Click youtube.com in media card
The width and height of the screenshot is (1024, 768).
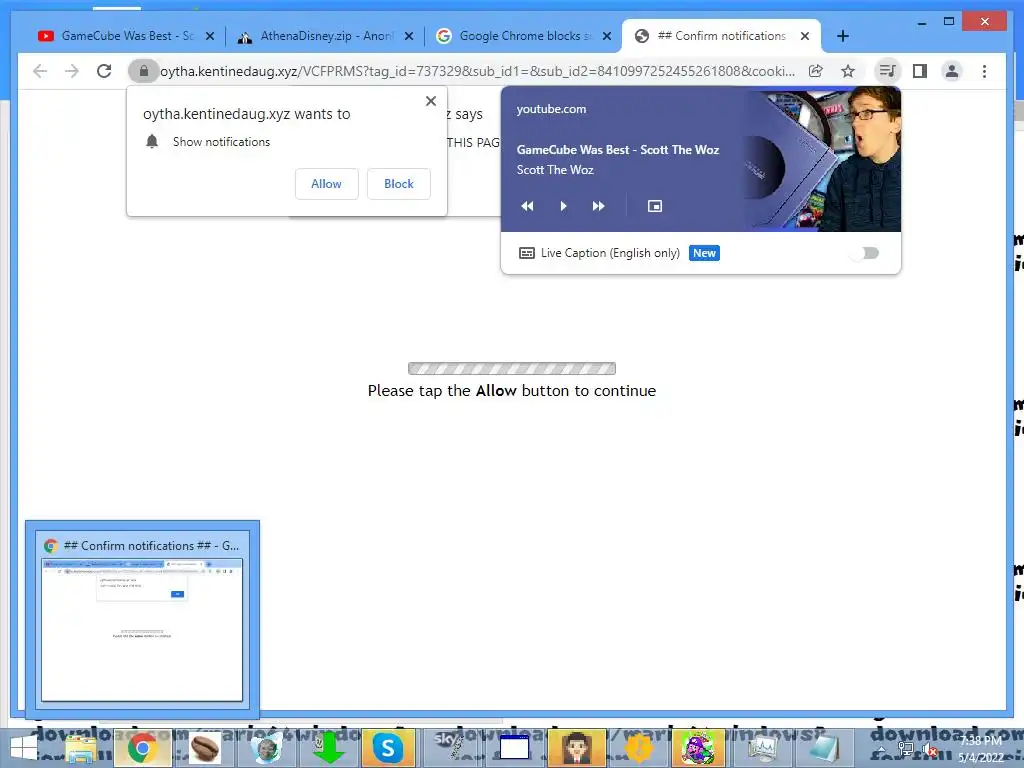click(x=551, y=109)
